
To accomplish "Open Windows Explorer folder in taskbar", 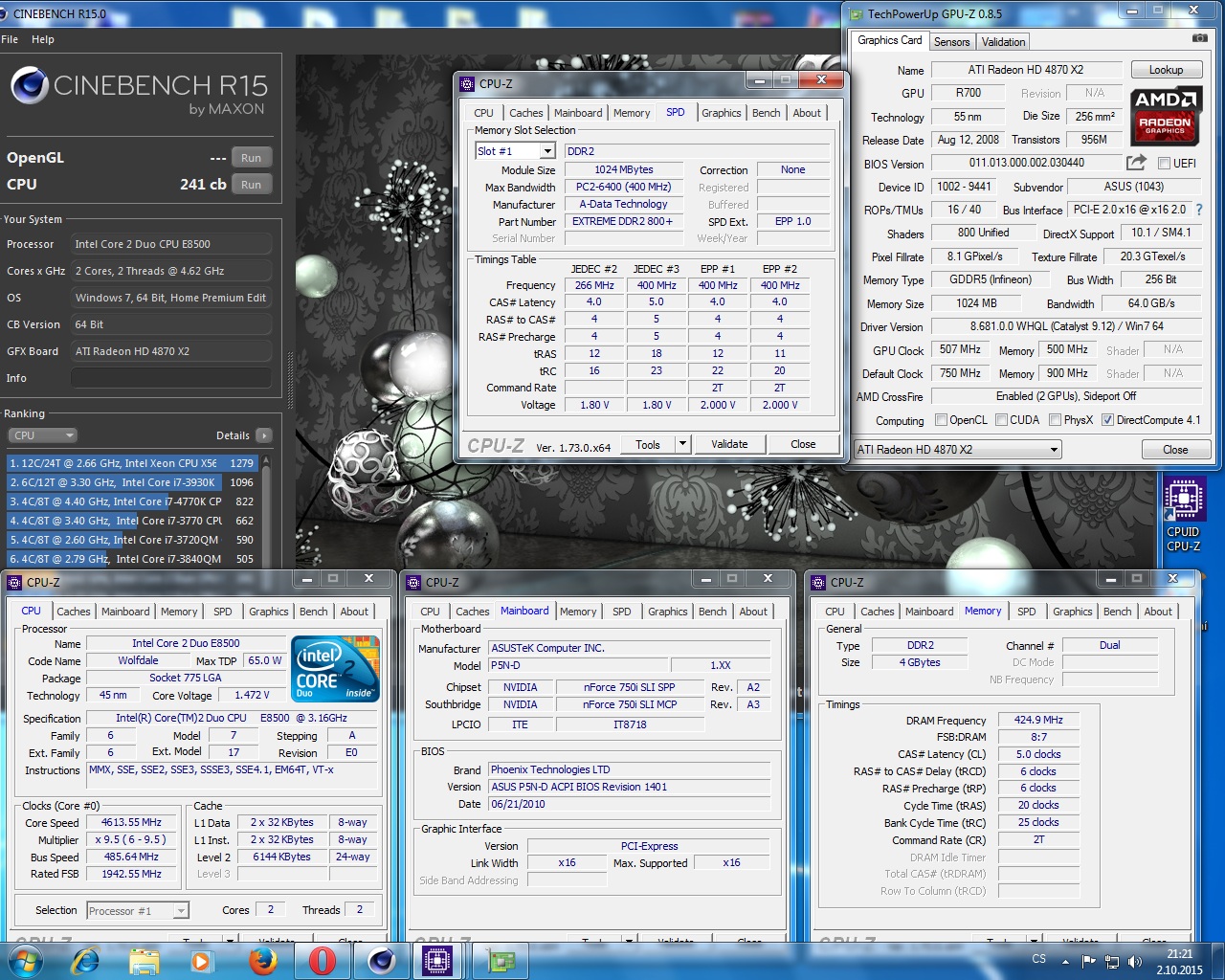I will point(144,960).
